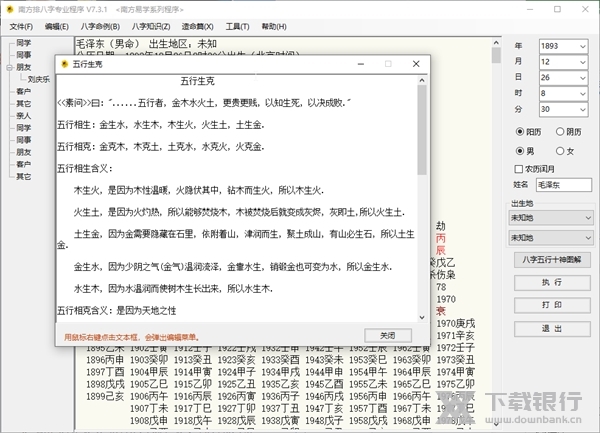The image size is (600, 433).
Task: Open the 造命篇(X) menu
Action: point(197,26)
